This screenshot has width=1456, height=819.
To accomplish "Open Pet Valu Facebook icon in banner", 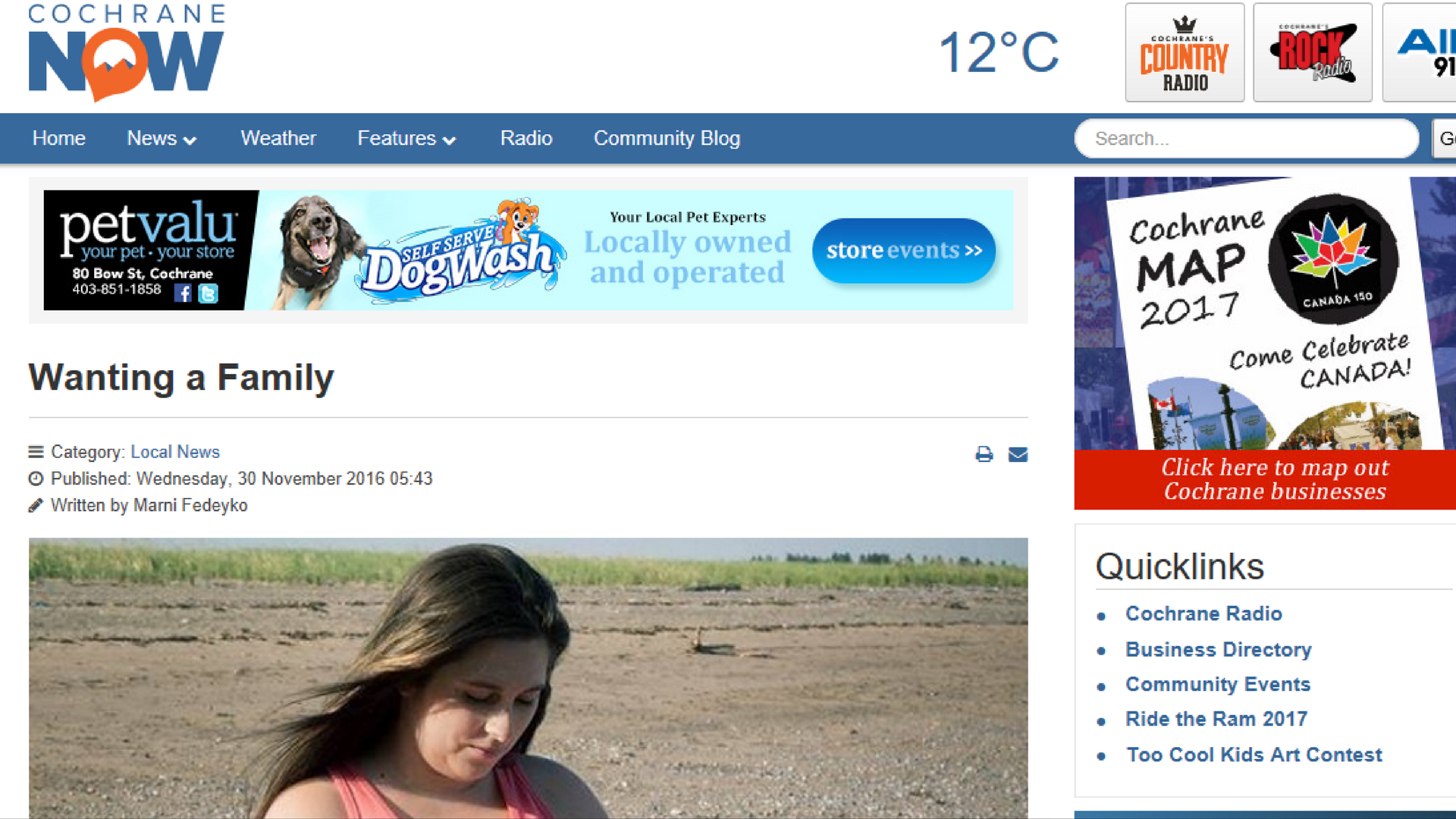I will [183, 293].
